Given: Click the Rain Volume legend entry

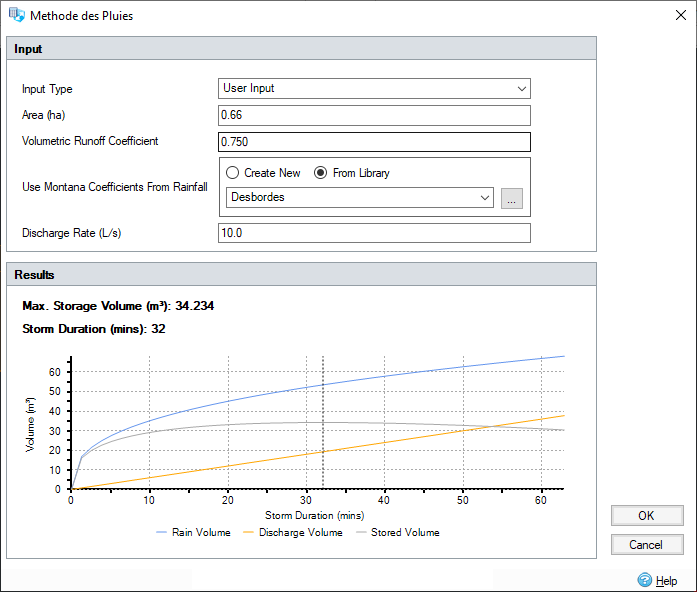Looking at the screenshot, I should coord(193,532).
